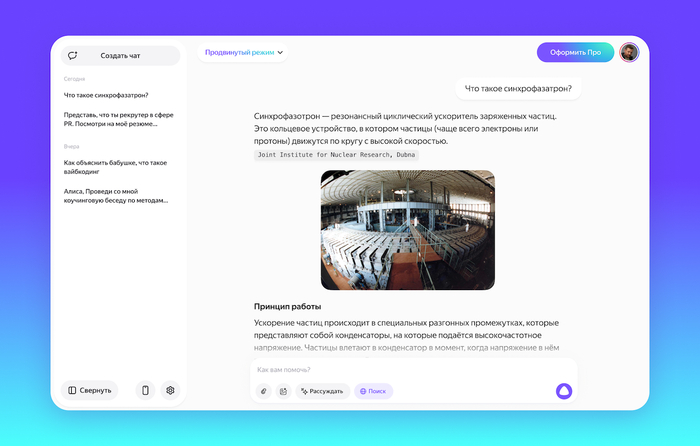Open chat about explaining vibe coding to grandma
The image size is (700, 446).
click(115, 167)
